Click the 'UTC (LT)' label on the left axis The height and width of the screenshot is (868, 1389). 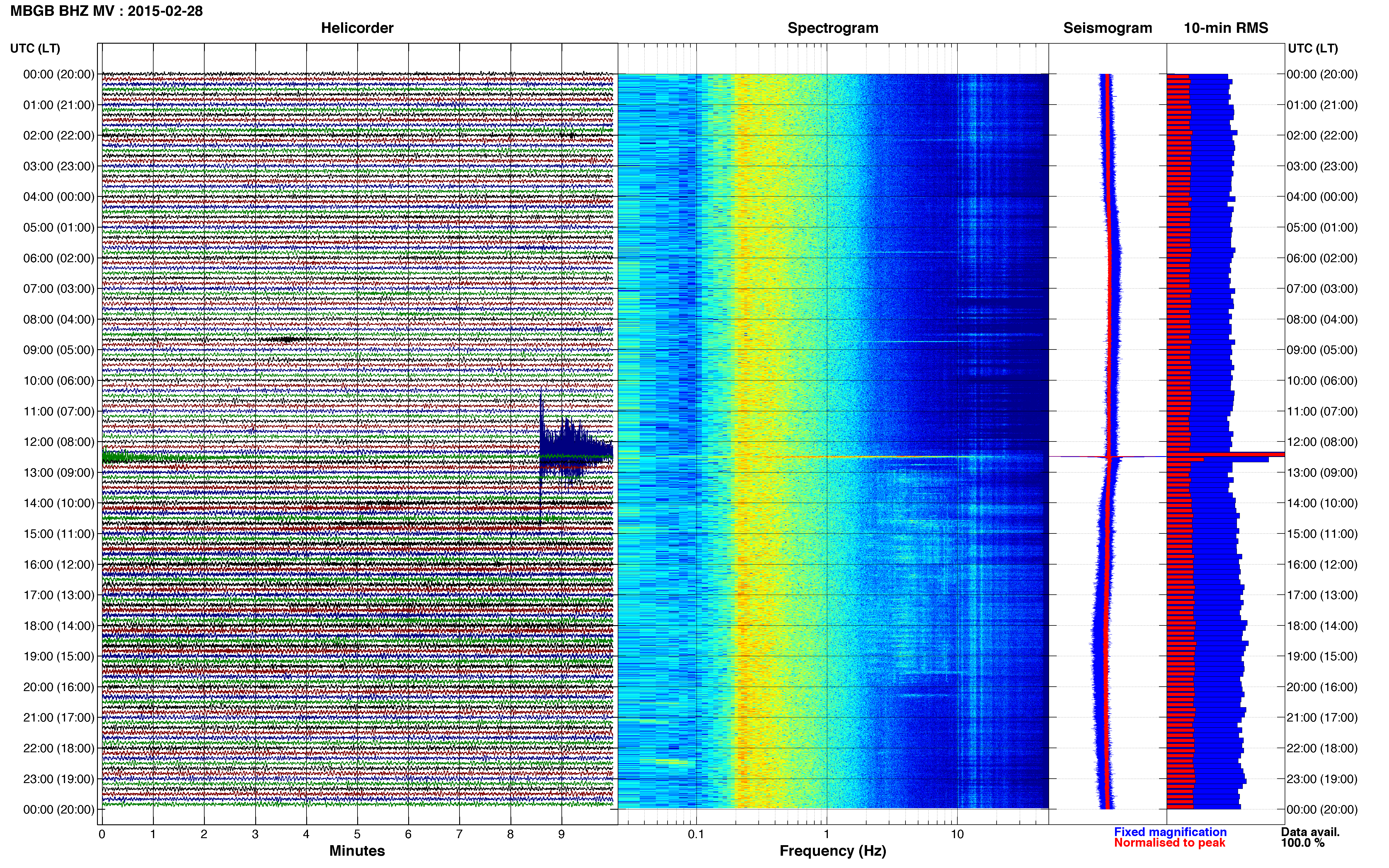pyautogui.click(x=35, y=49)
